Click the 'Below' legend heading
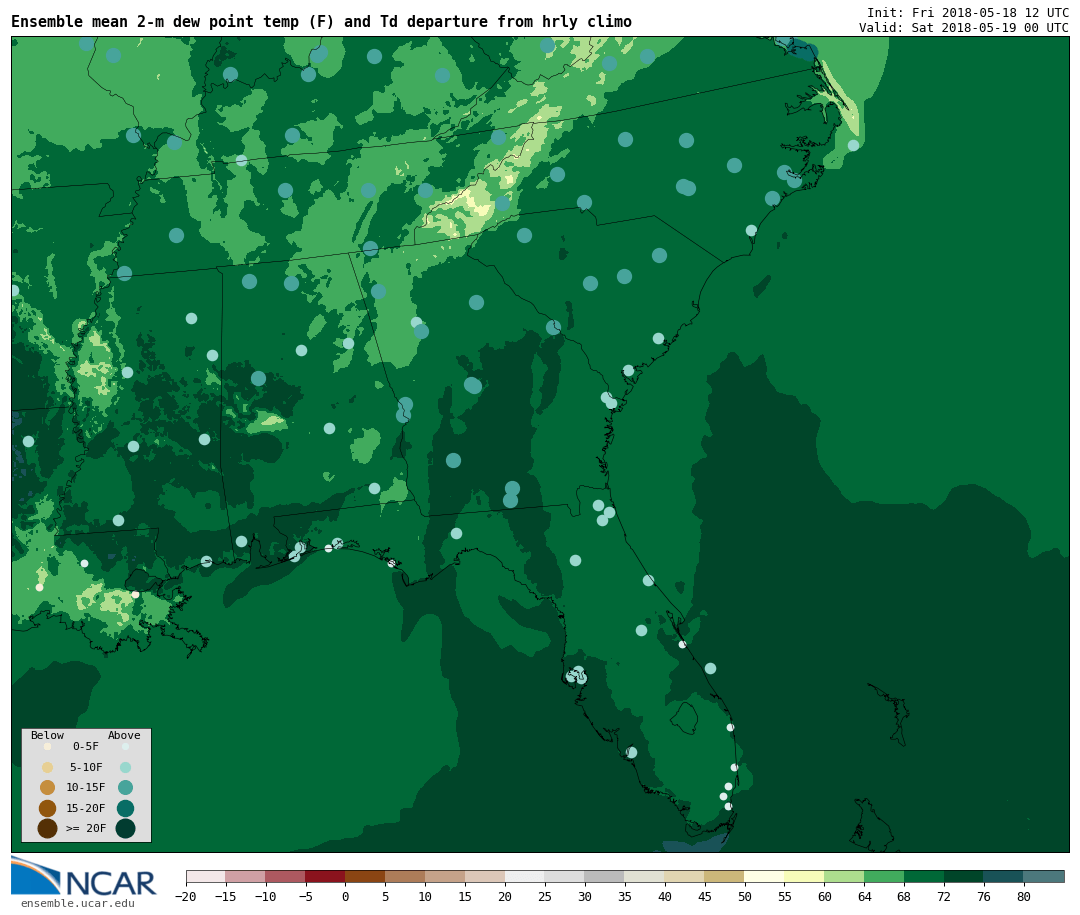 48,735
